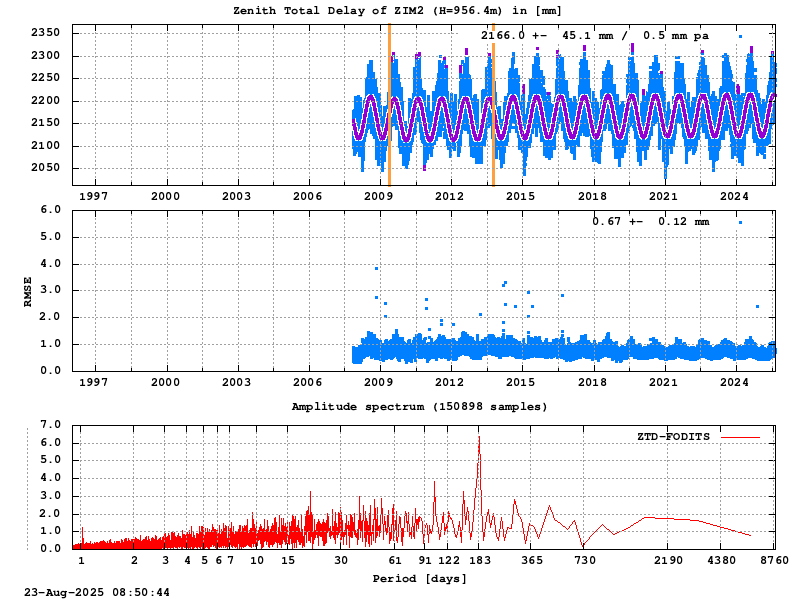Click the blue legend marker in the RMSE plot
800x600 pixels.
740,222
